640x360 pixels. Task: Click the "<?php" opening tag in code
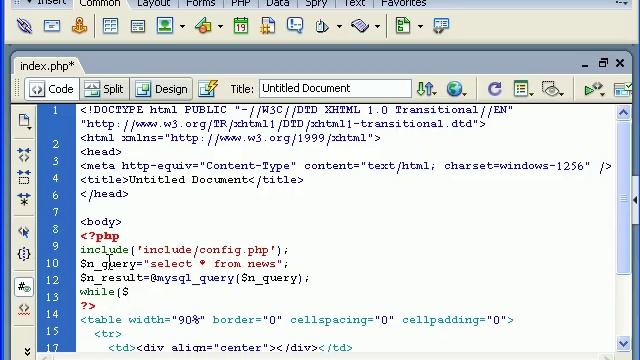coord(100,236)
